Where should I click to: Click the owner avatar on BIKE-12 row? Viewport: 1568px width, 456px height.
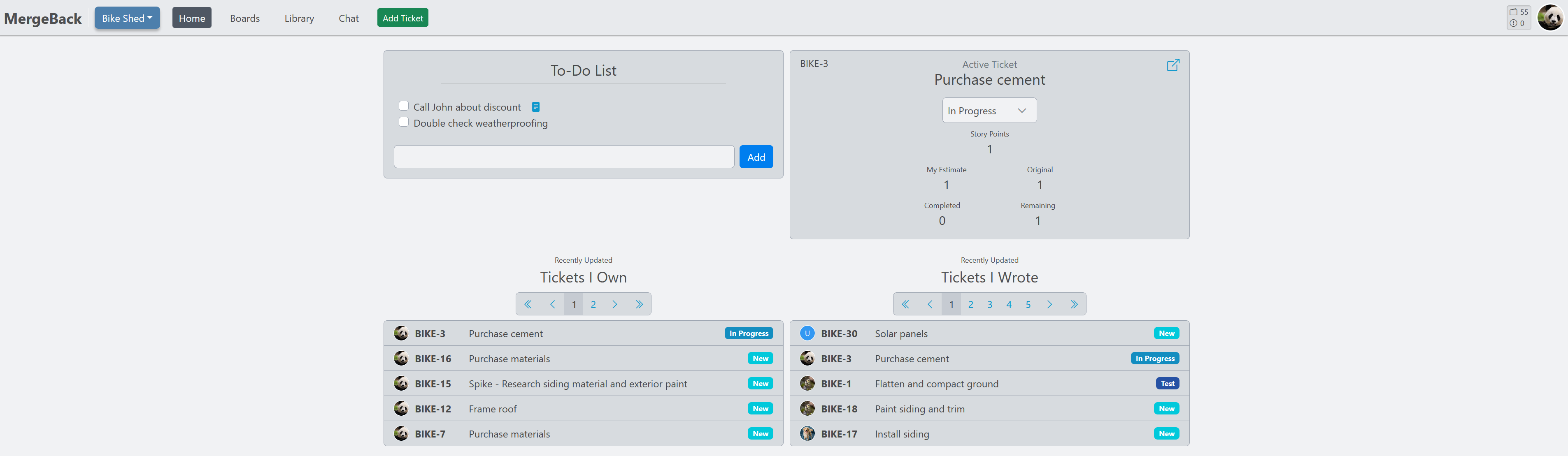click(400, 409)
